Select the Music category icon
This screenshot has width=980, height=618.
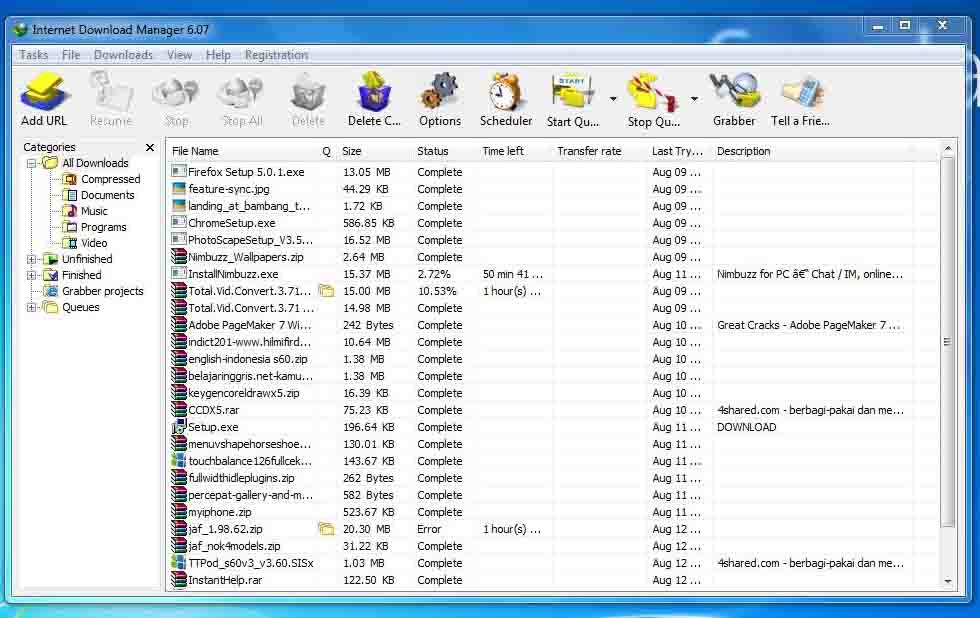pyautogui.click(x=71, y=211)
